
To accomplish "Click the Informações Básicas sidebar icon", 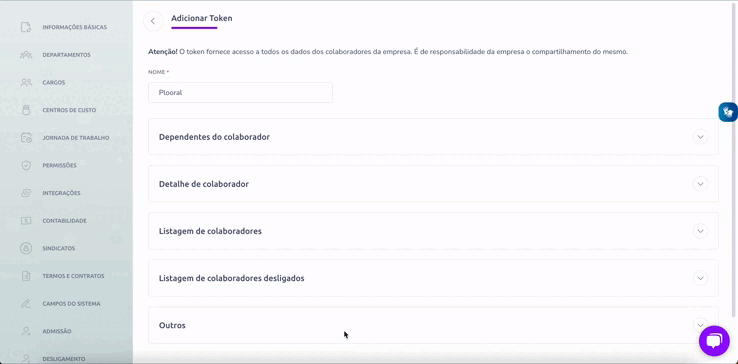I will [26, 27].
